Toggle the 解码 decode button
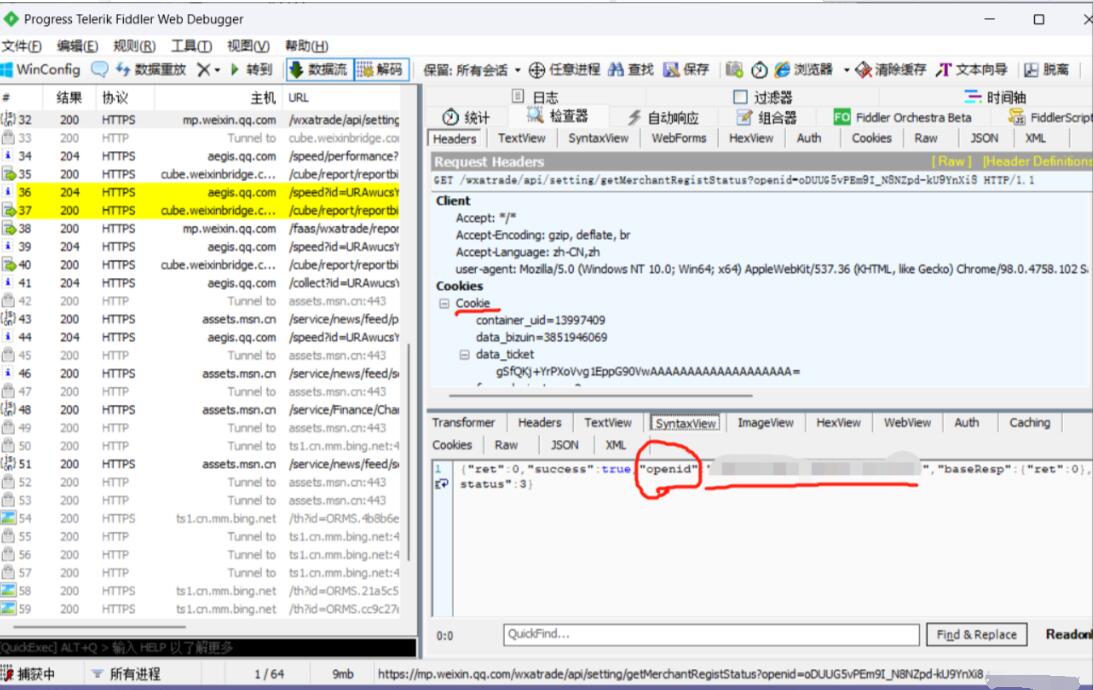Viewport: 1093px width, 690px height. [380, 70]
